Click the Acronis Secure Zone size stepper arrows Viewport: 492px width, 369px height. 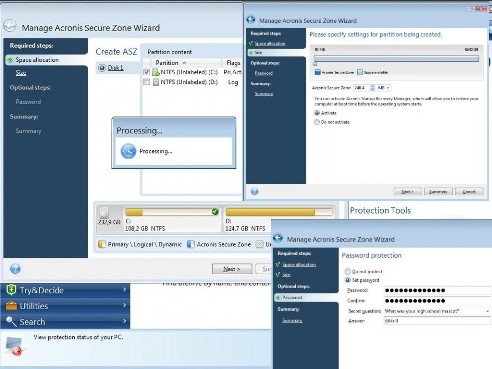coord(372,88)
